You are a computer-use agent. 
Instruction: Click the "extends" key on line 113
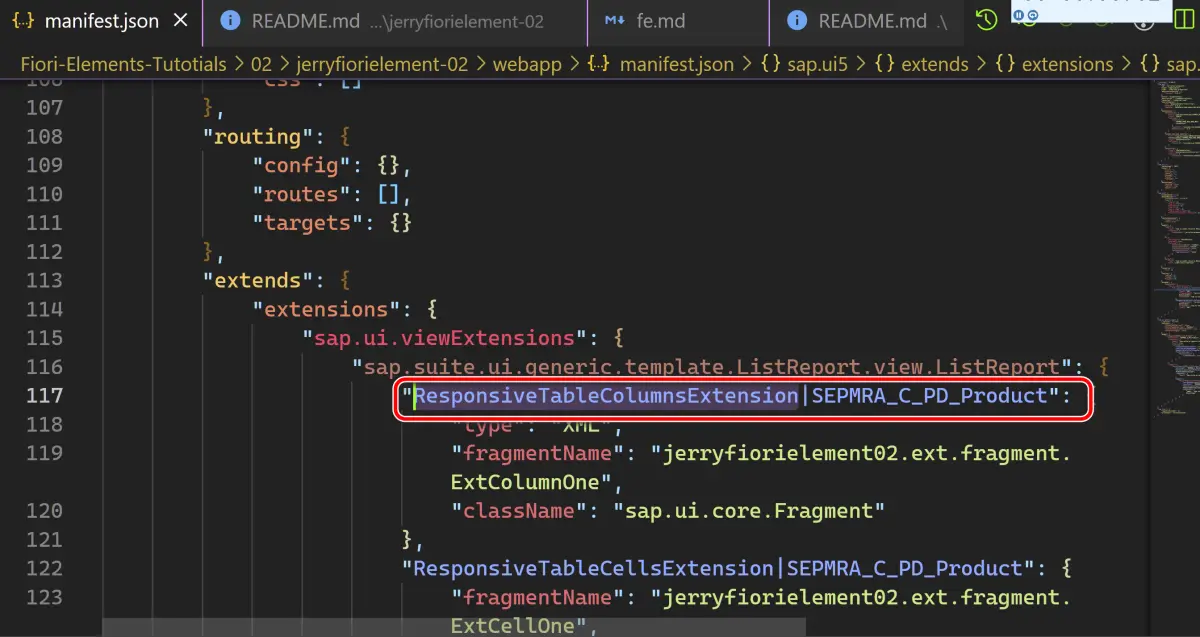[x=257, y=280]
